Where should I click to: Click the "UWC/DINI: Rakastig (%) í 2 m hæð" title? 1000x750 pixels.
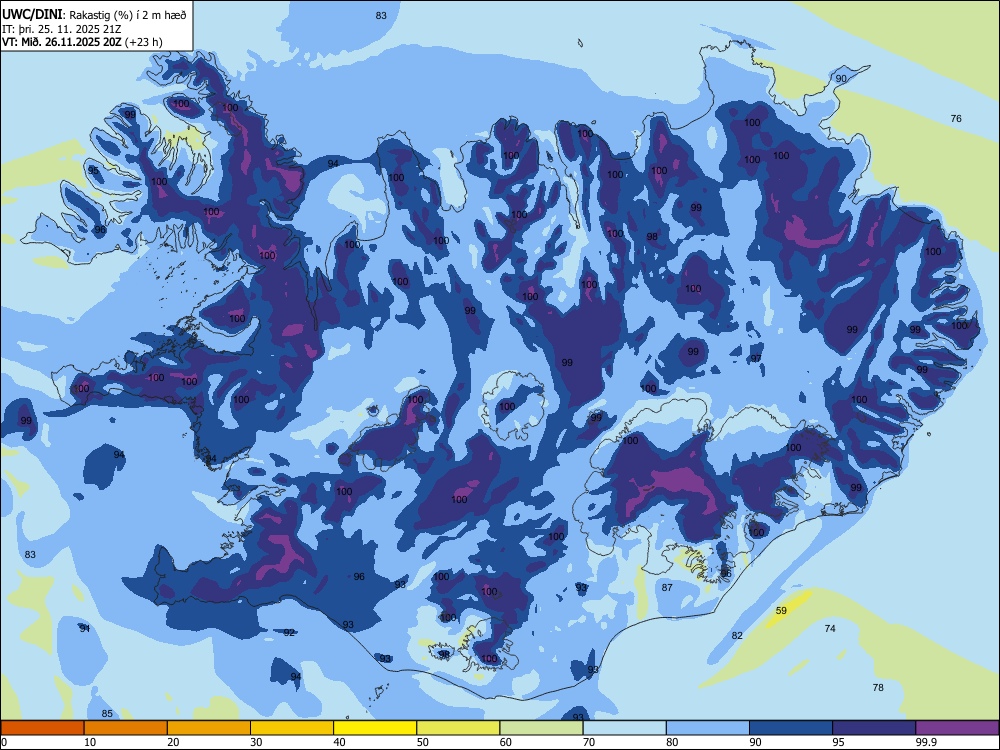point(94,15)
